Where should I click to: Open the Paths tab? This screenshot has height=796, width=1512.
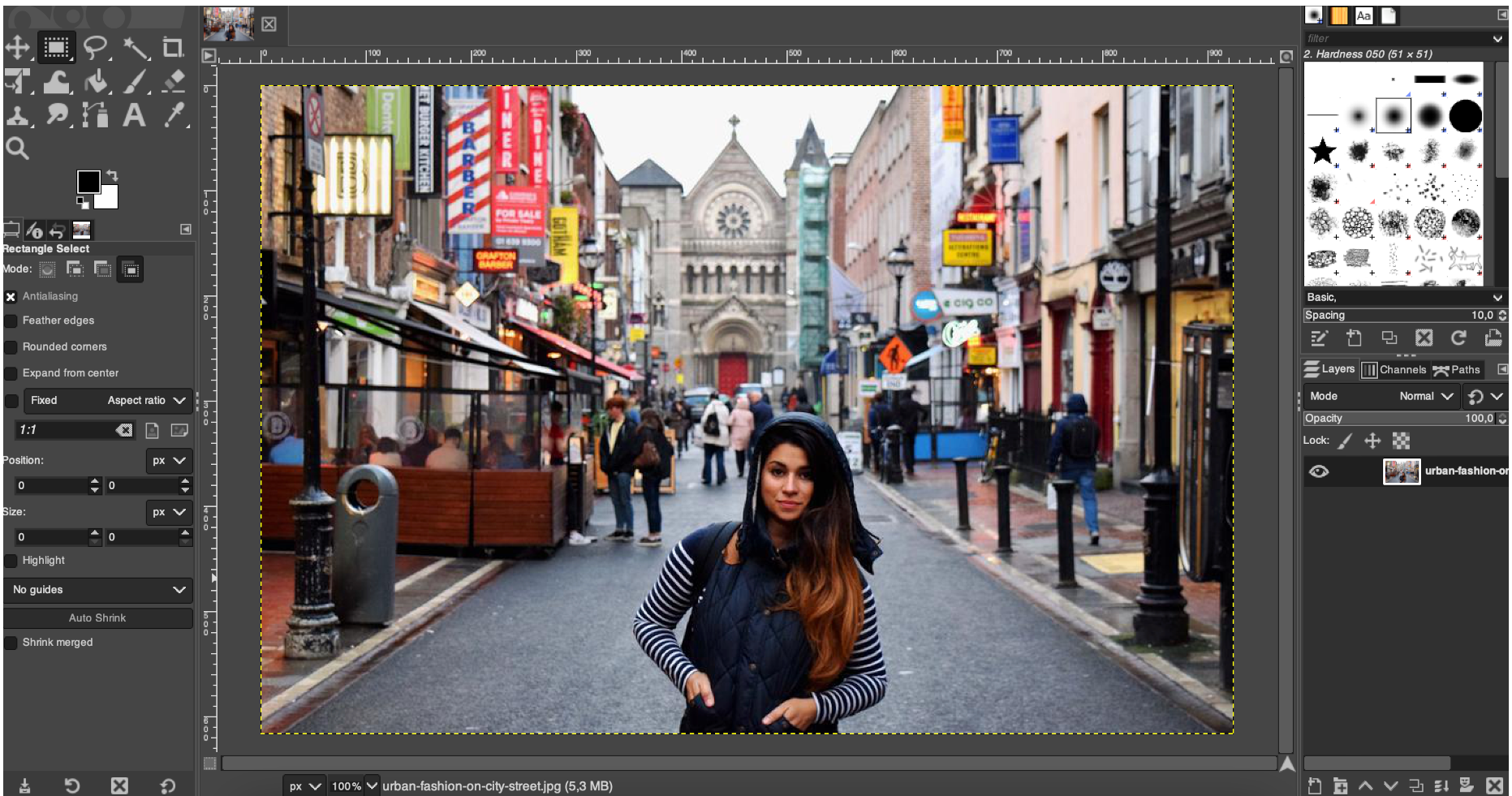[1458, 369]
